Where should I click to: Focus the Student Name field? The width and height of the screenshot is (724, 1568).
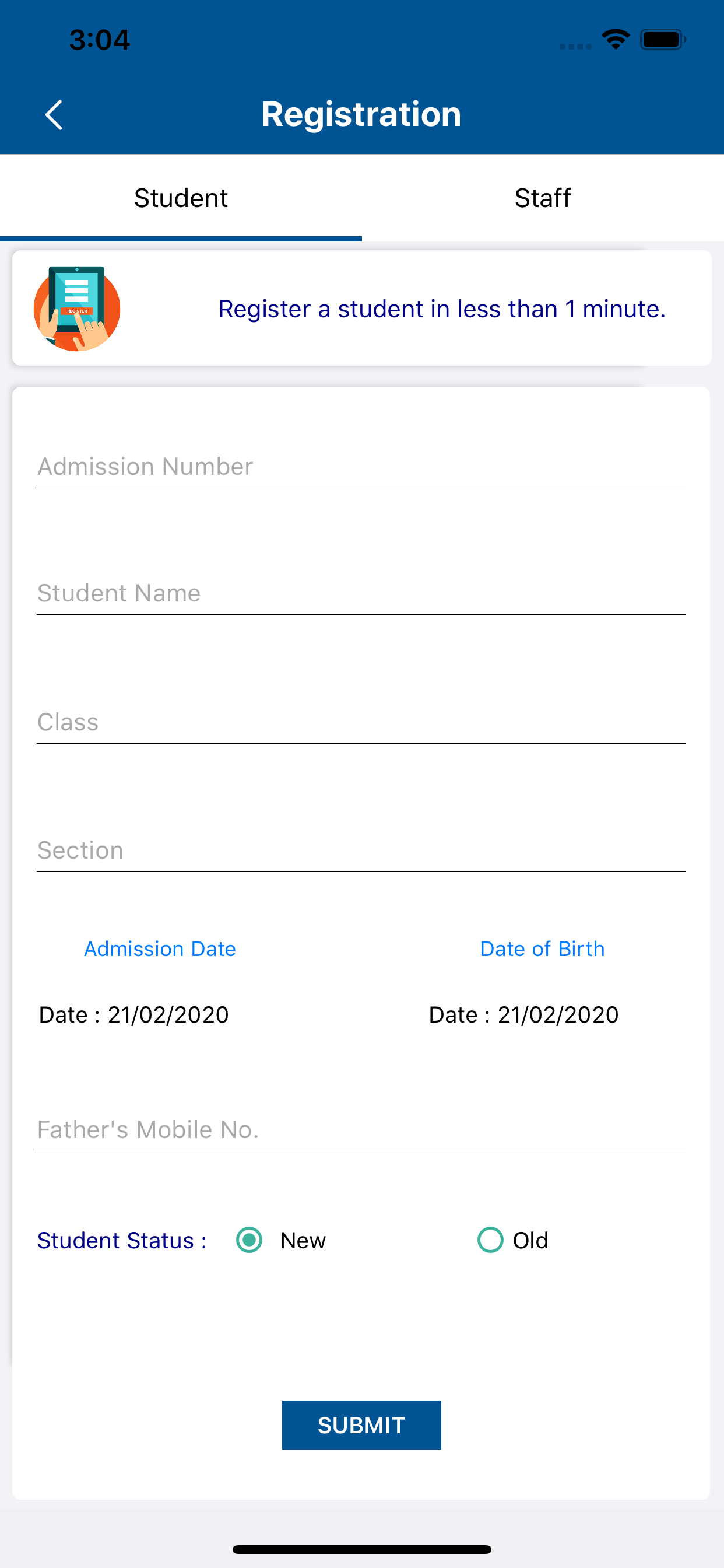coord(361,593)
